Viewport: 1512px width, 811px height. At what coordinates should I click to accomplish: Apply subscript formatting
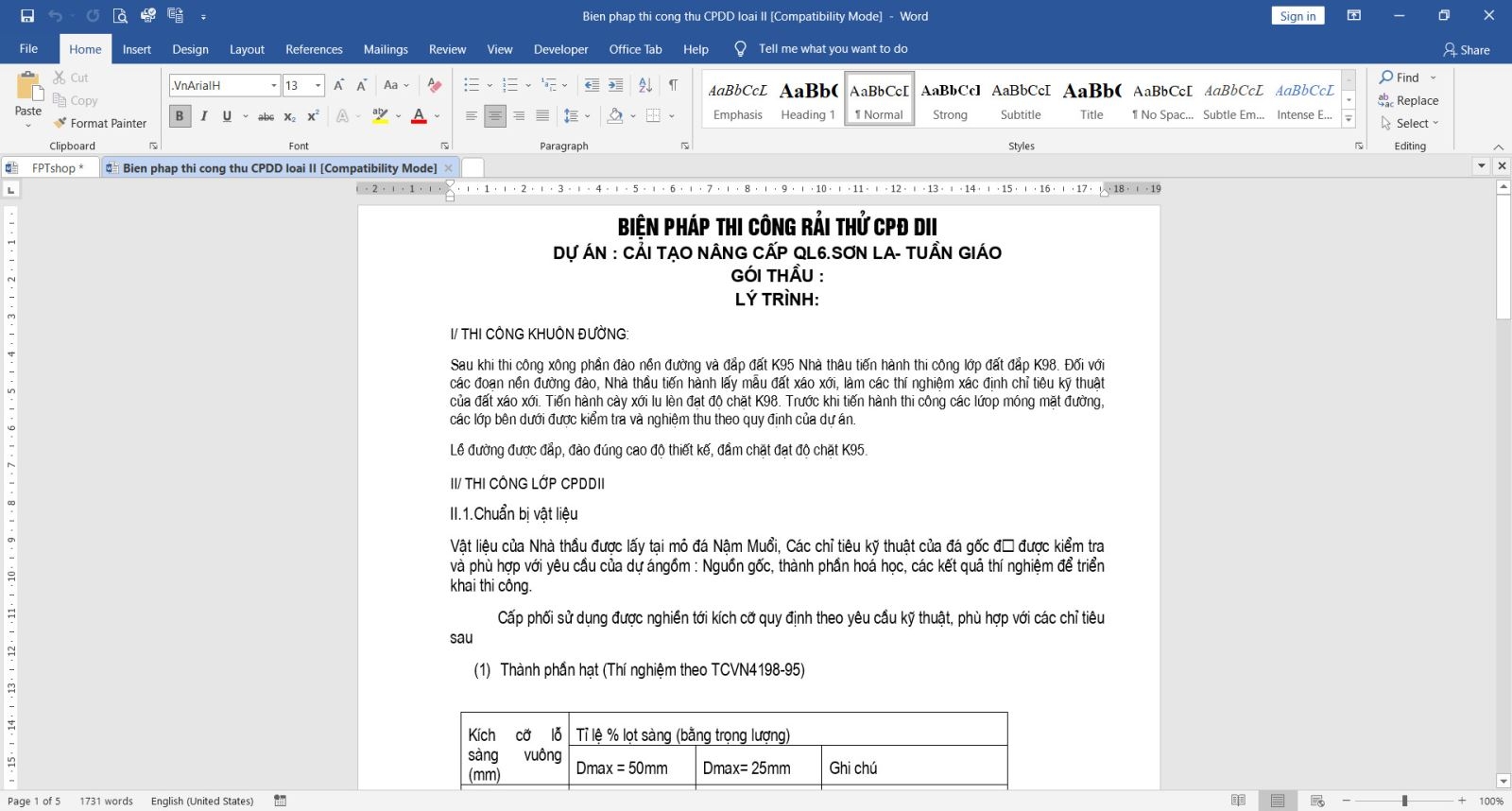pos(290,116)
